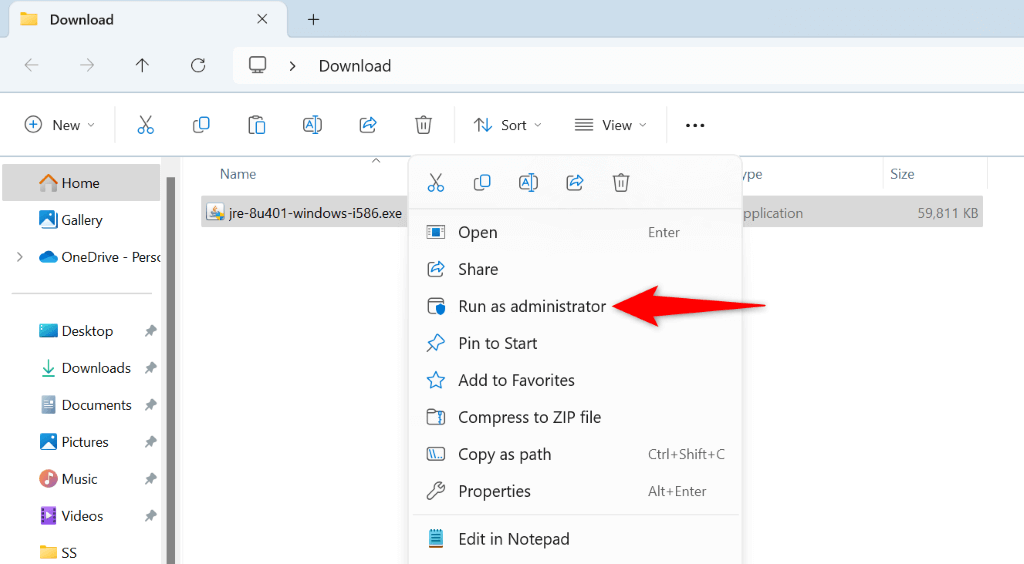Choose Compress to ZIP file
This screenshot has width=1024, height=564.
tap(575, 417)
